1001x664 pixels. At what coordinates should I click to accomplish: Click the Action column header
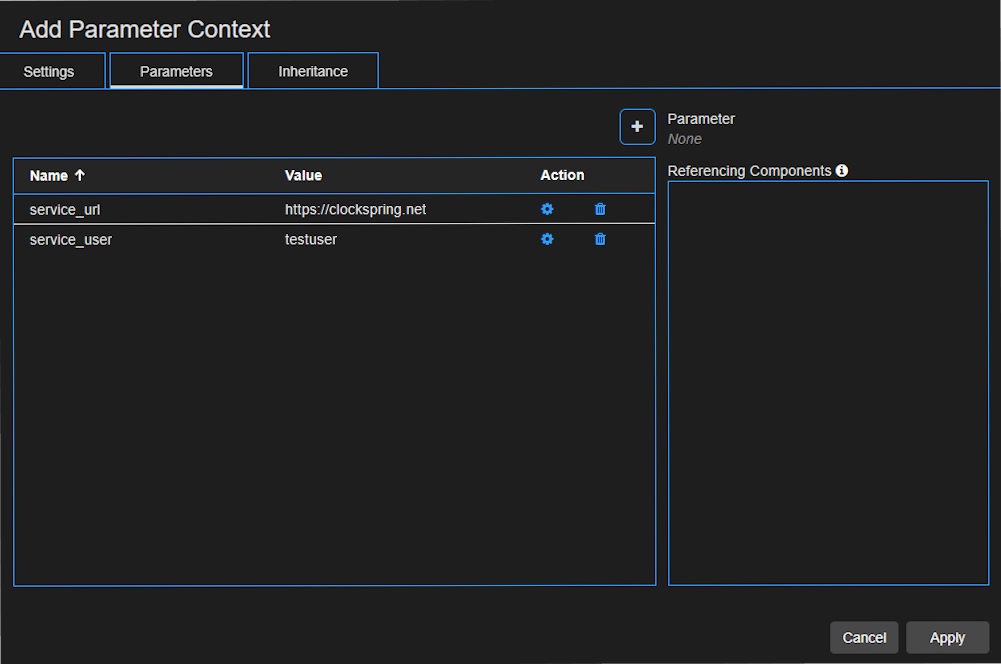pyautogui.click(x=562, y=175)
